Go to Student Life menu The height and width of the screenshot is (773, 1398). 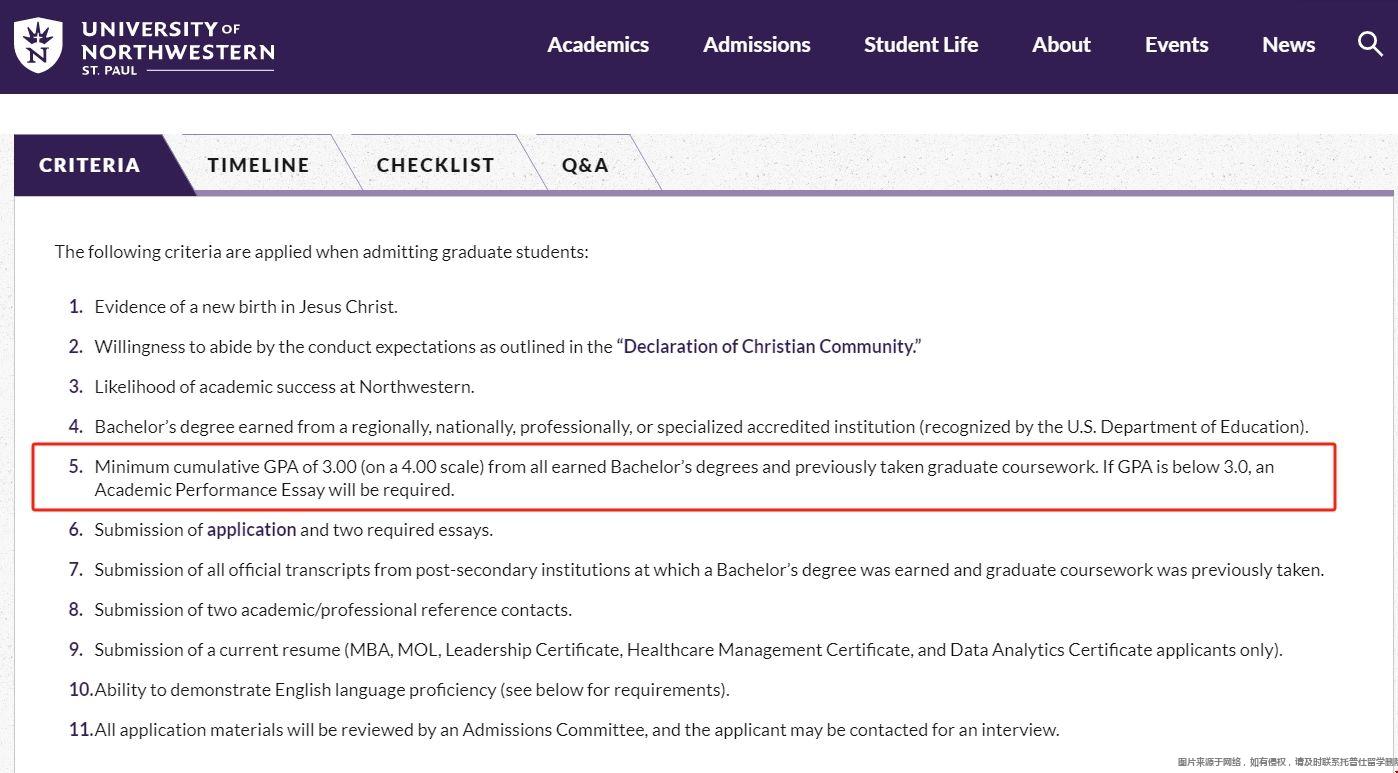[921, 44]
